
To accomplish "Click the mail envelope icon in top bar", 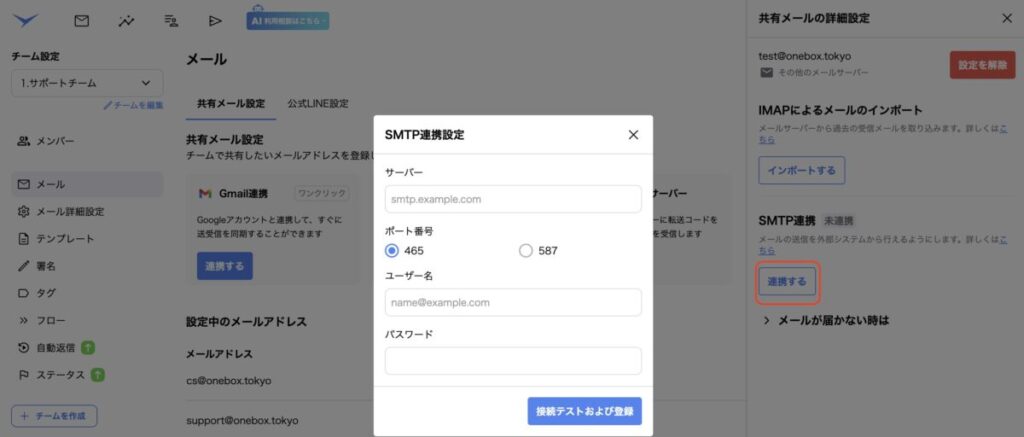I will (82, 20).
